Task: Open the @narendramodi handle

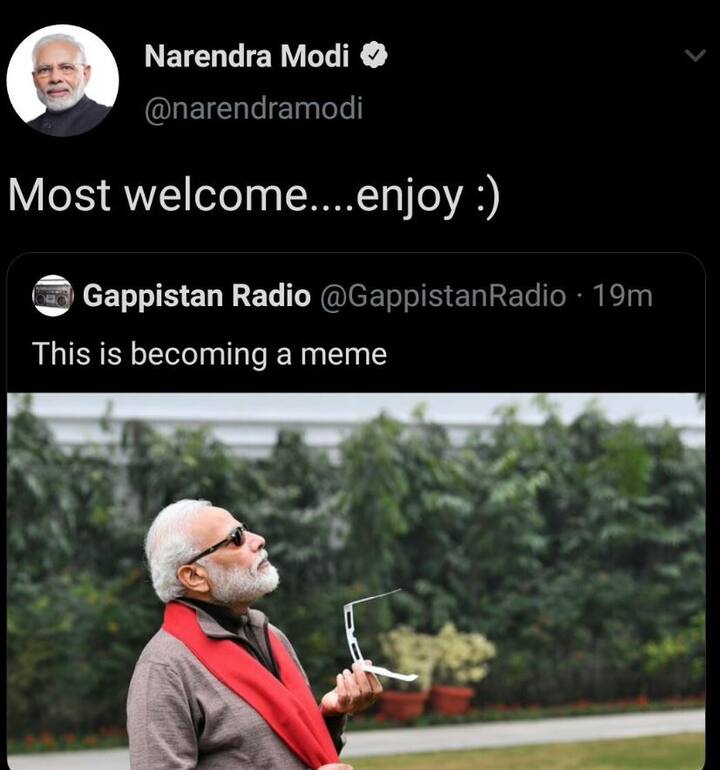Action: (253, 108)
